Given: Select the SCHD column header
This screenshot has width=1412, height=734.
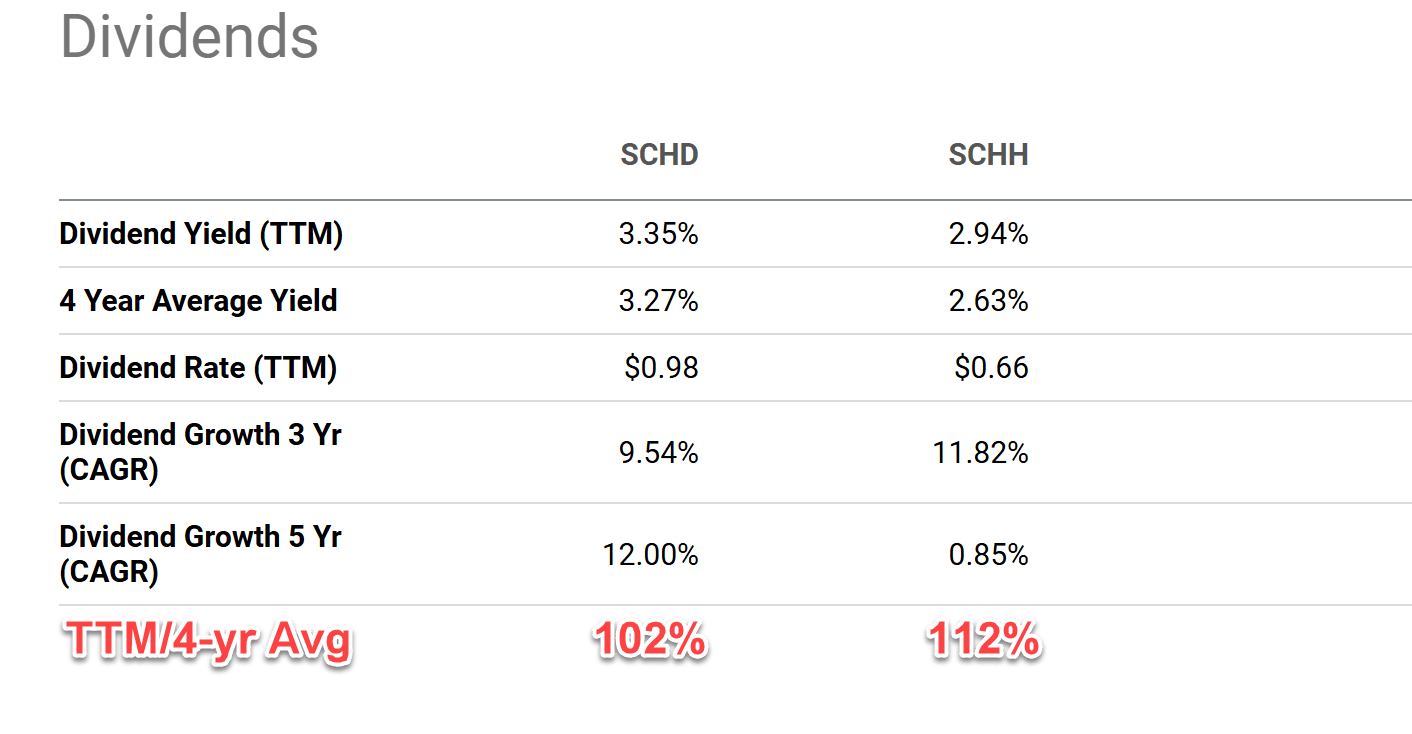Looking at the screenshot, I should tap(659, 155).
